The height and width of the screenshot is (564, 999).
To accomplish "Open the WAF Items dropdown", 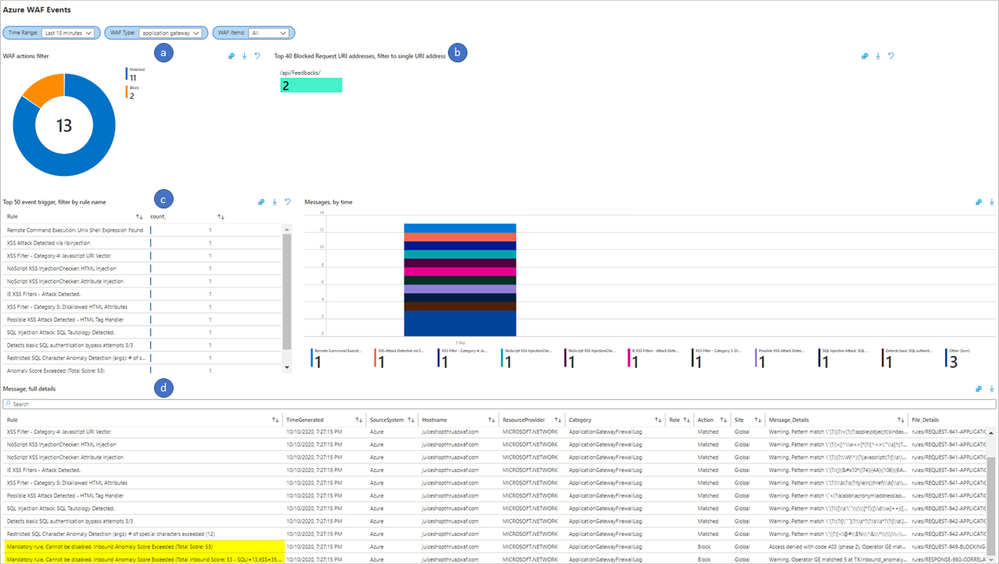I will click(268, 33).
